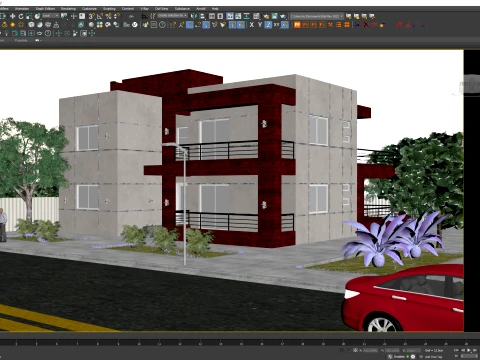480x360 pixels.
Task: Click the green status indicator beside Enabled
Action: pos(407,357)
